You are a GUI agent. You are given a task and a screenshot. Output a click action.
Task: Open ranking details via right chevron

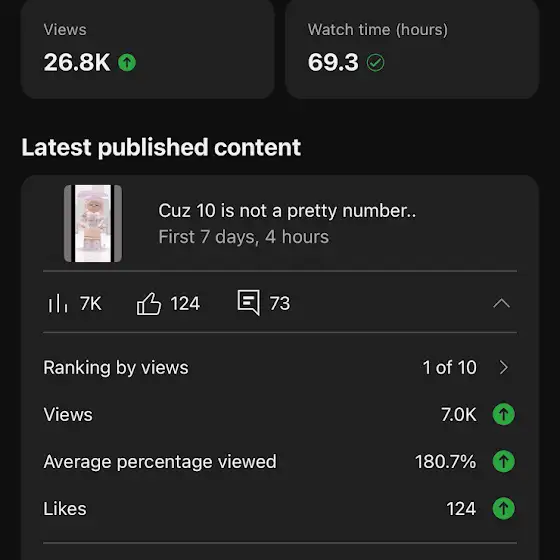(504, 367)
